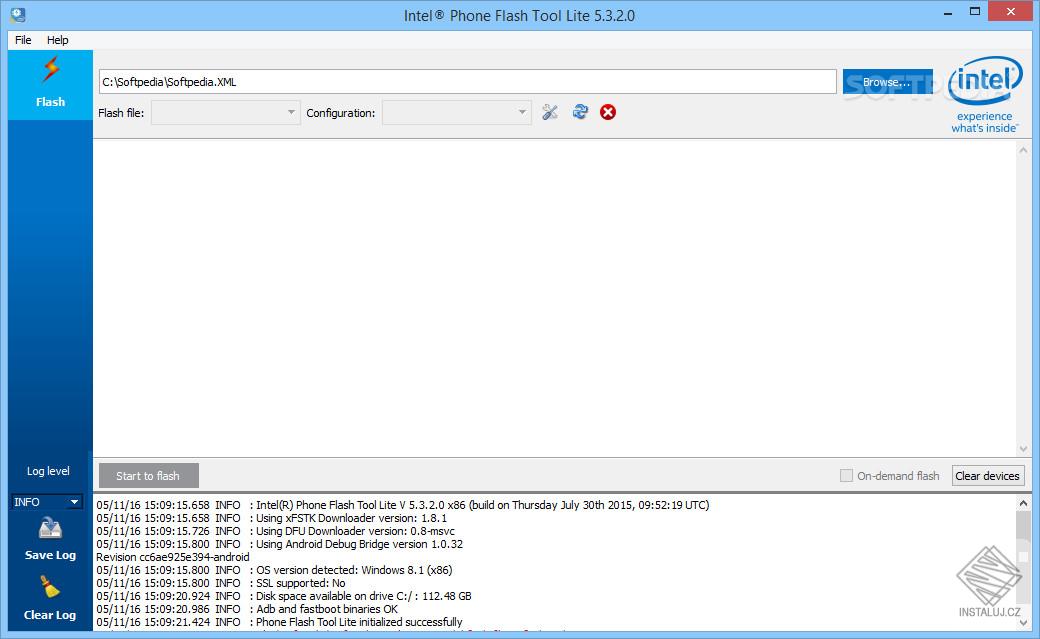Open the File menu
This screenshot has height=639, width=1040.
pyautogui.click(x=21, y=40)
